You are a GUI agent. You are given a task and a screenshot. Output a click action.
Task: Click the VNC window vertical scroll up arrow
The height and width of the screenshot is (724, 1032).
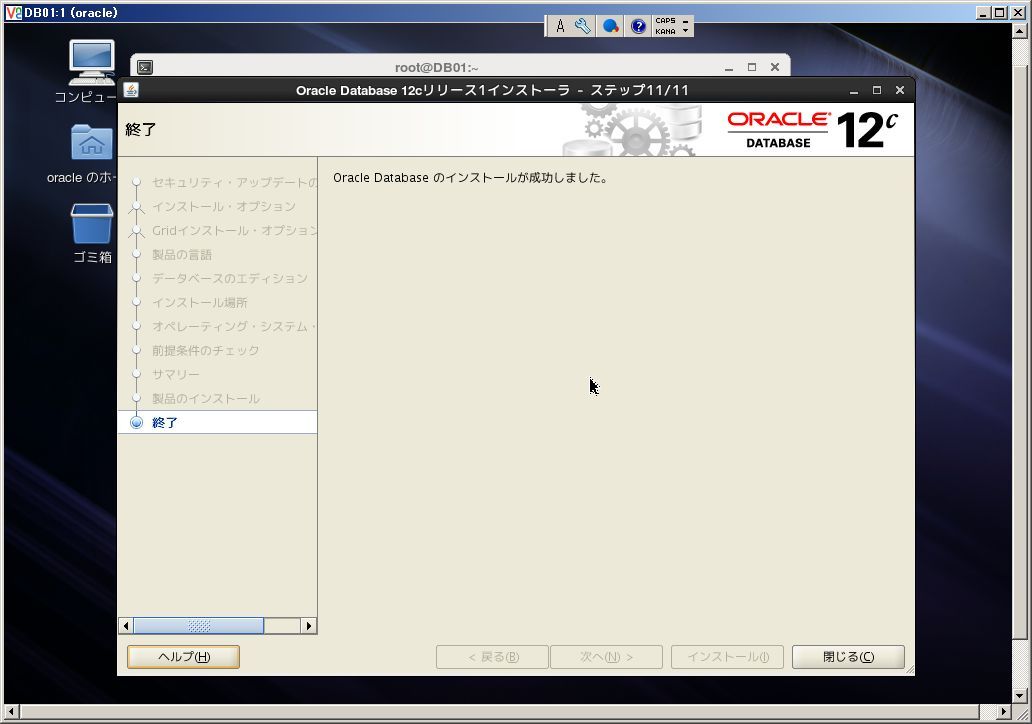click(x=1019, y=30)
